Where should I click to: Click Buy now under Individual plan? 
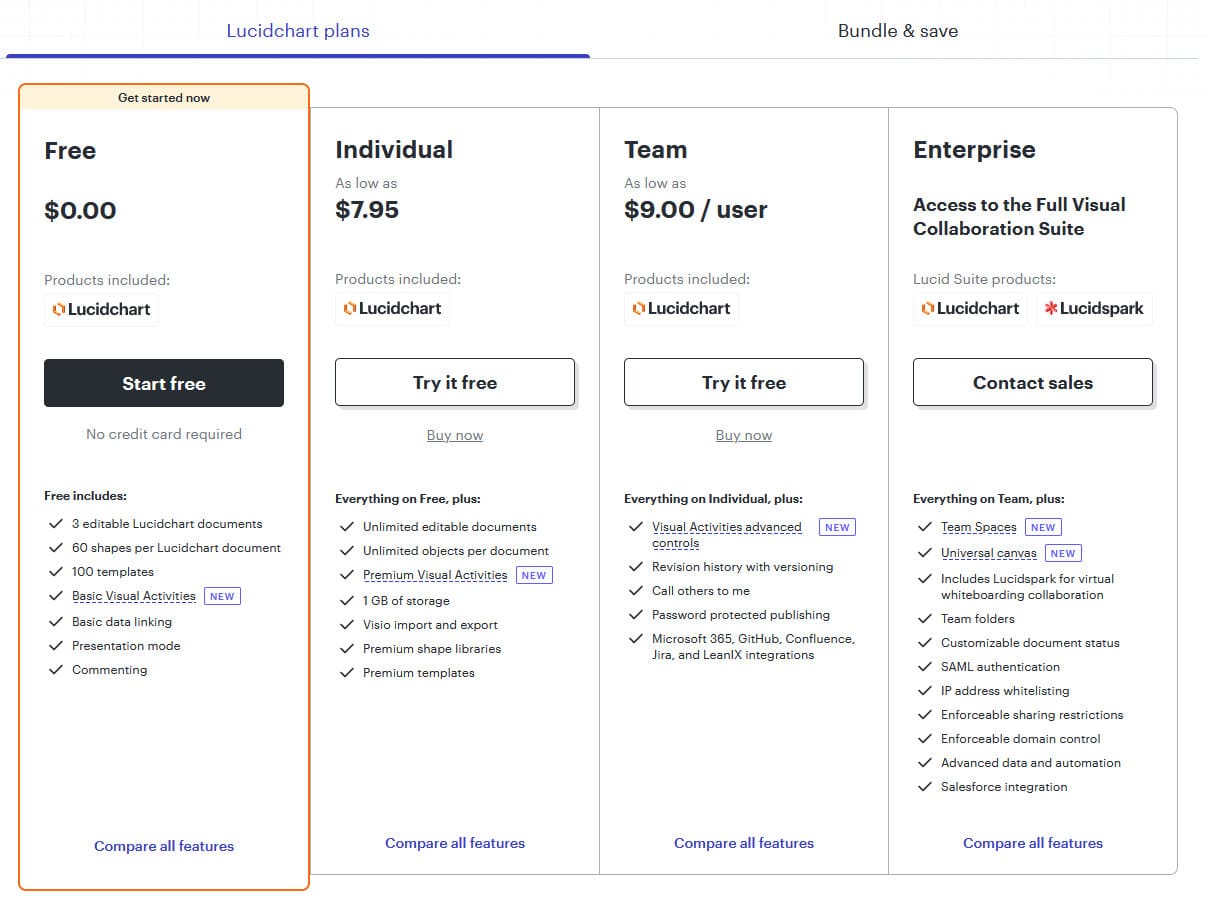click(x=455, y=435)
